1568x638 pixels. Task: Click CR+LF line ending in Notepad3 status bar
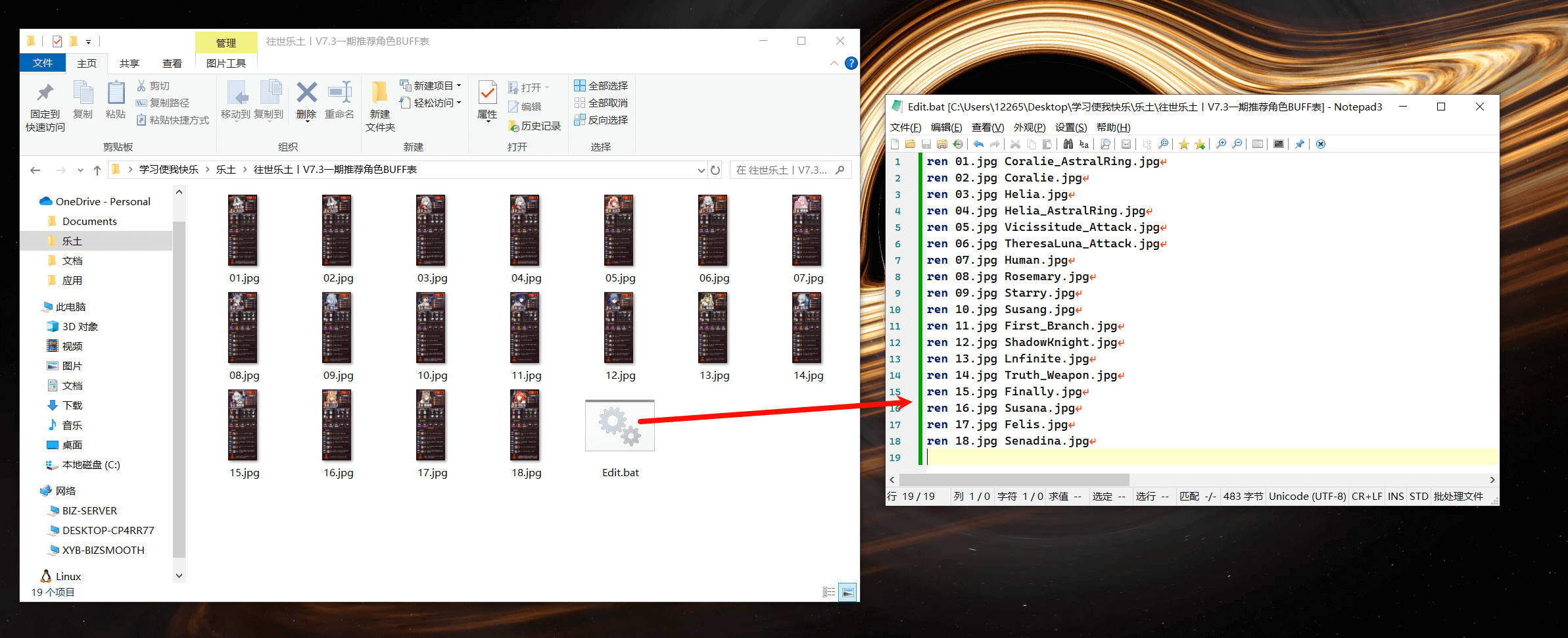click(x=1367, y=497)
